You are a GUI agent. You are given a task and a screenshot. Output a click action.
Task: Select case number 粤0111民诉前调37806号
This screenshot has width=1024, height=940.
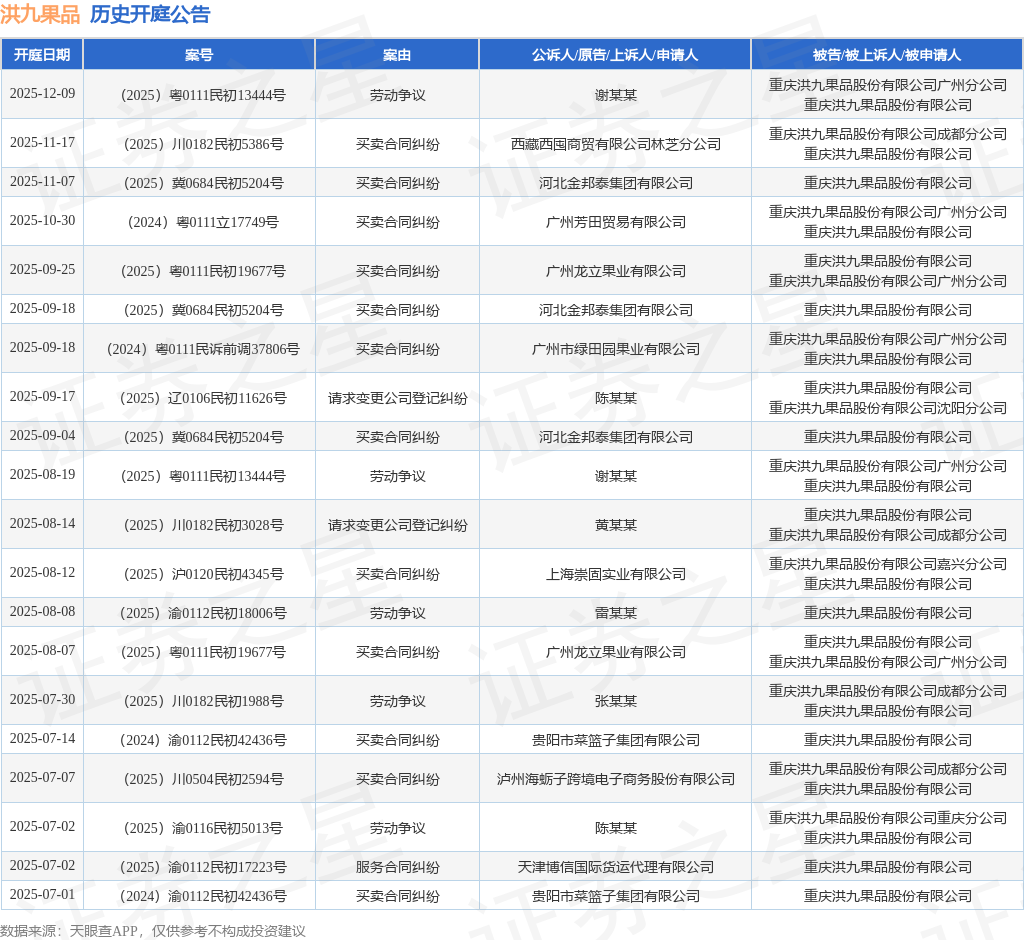(203, 349)
